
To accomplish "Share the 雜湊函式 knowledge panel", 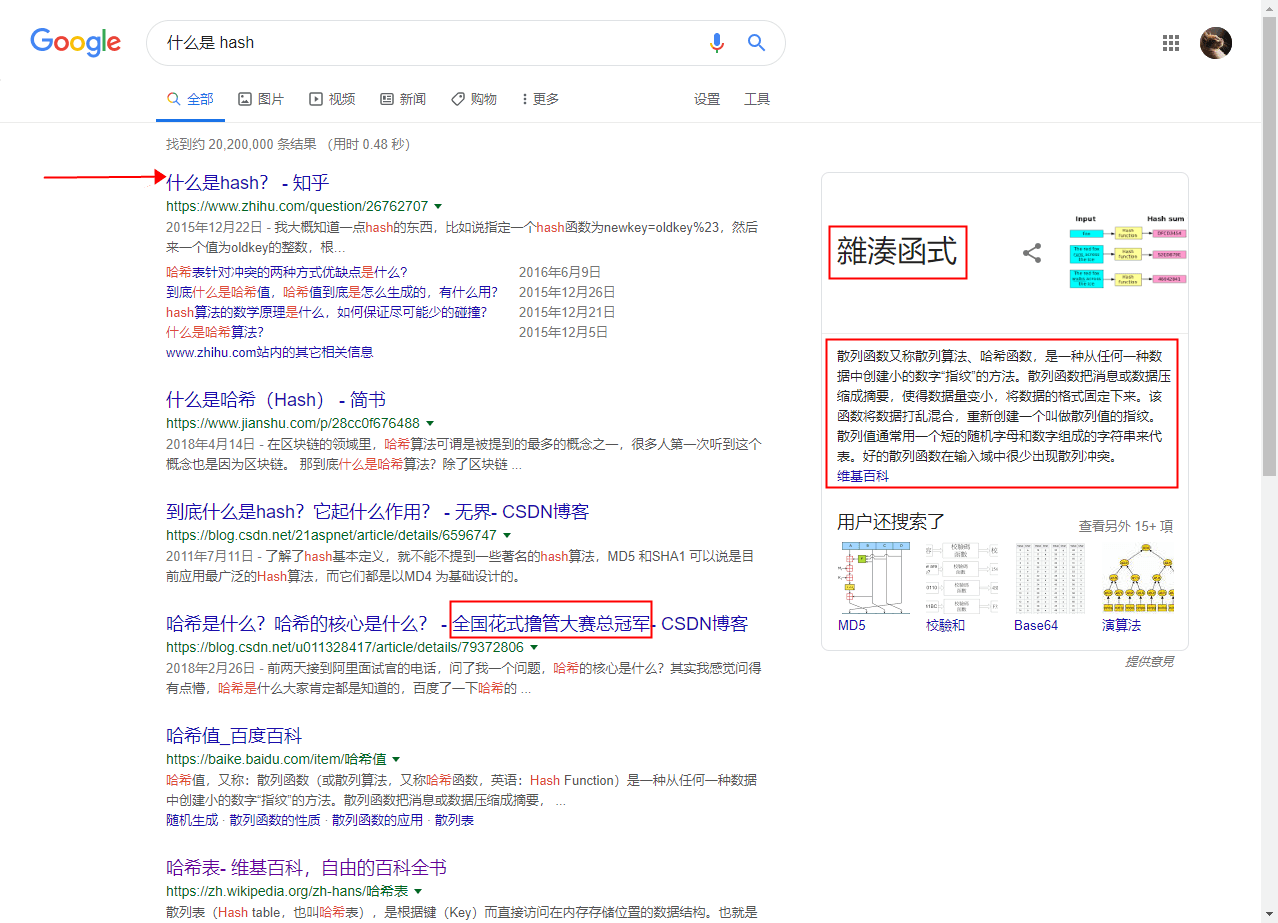I will pyautogui.click(x=1032, y=253).
